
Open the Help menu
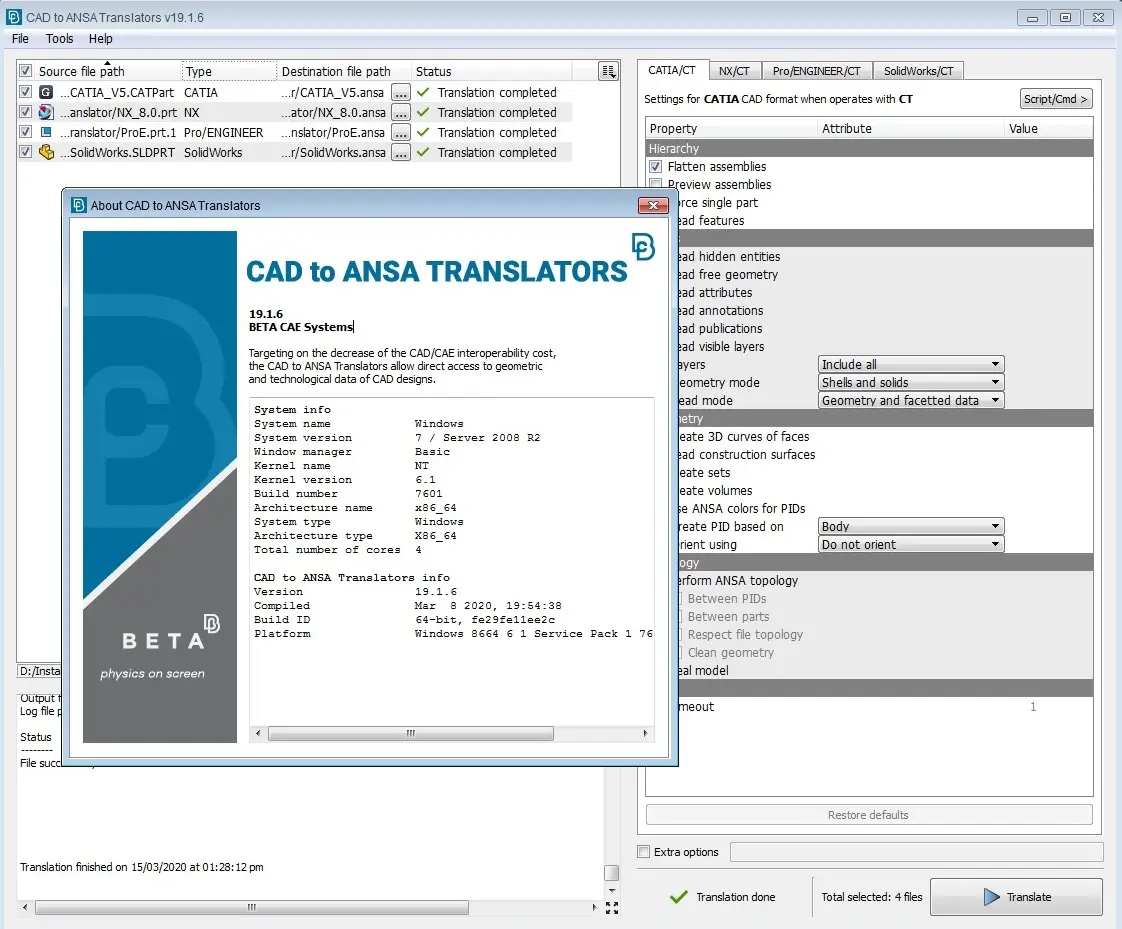coord(100,39)
